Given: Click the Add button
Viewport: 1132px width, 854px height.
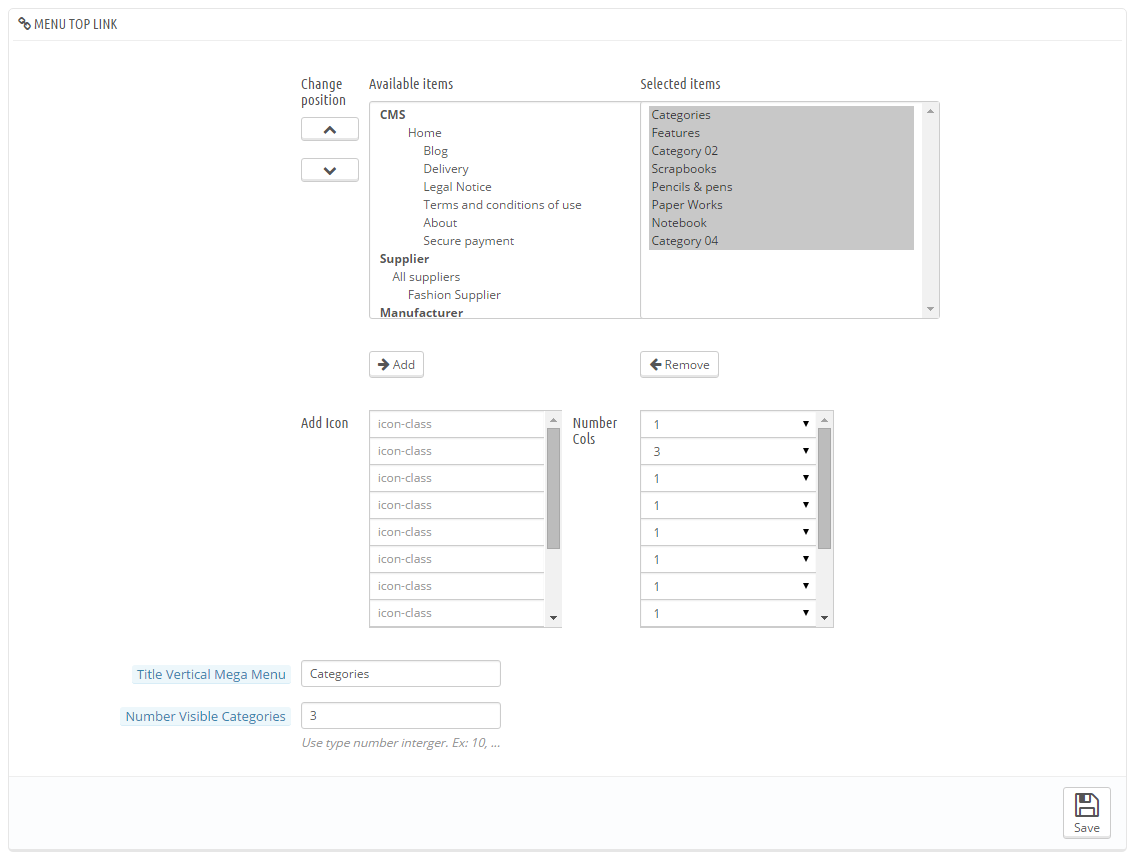Looking at the screenshot, I should coord(396,365).
